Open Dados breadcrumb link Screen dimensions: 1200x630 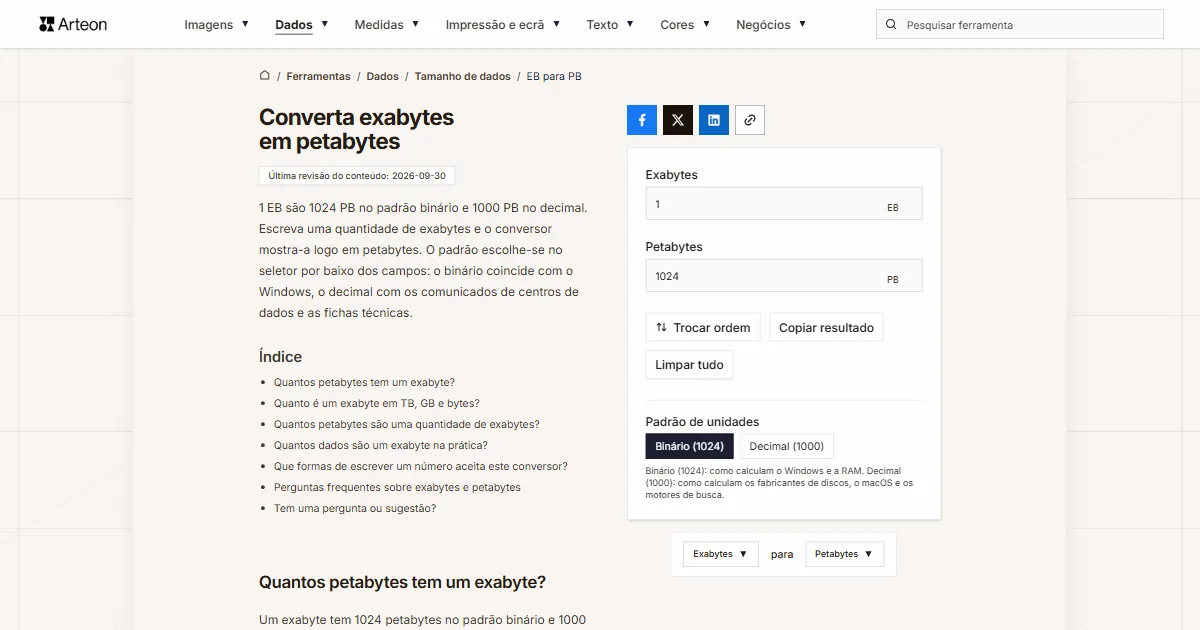pos(382,76)
